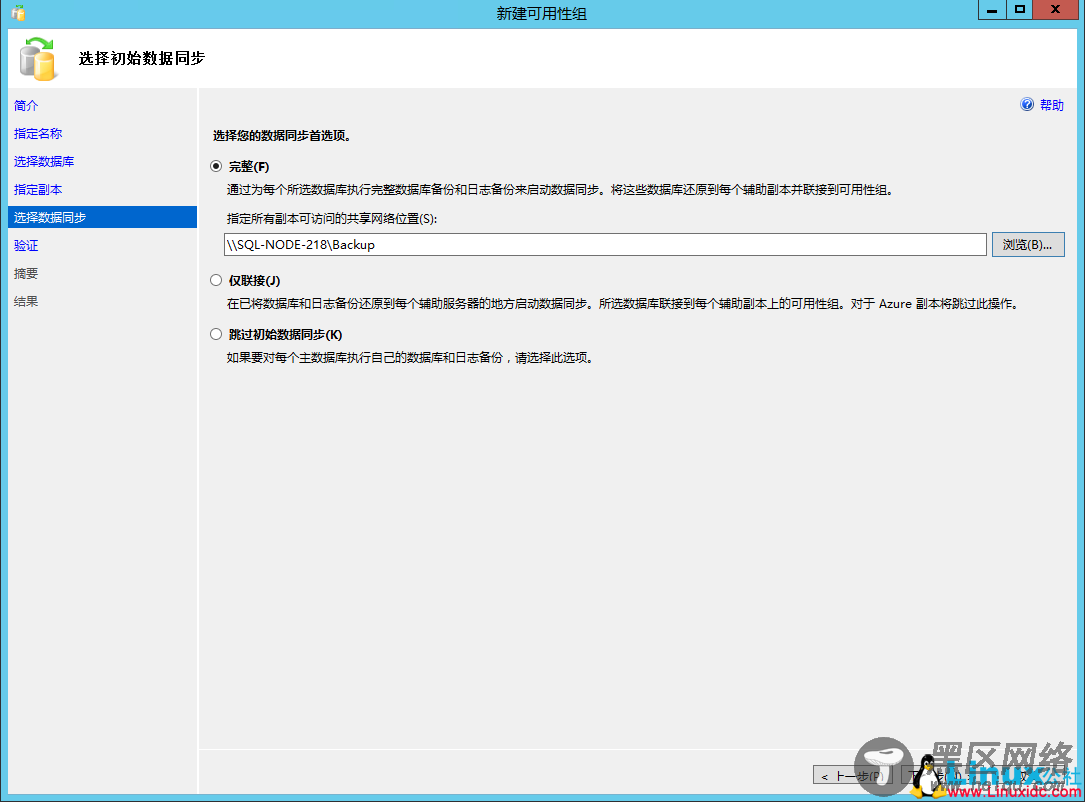Open the 指定名称 step in sidebar

38,133
